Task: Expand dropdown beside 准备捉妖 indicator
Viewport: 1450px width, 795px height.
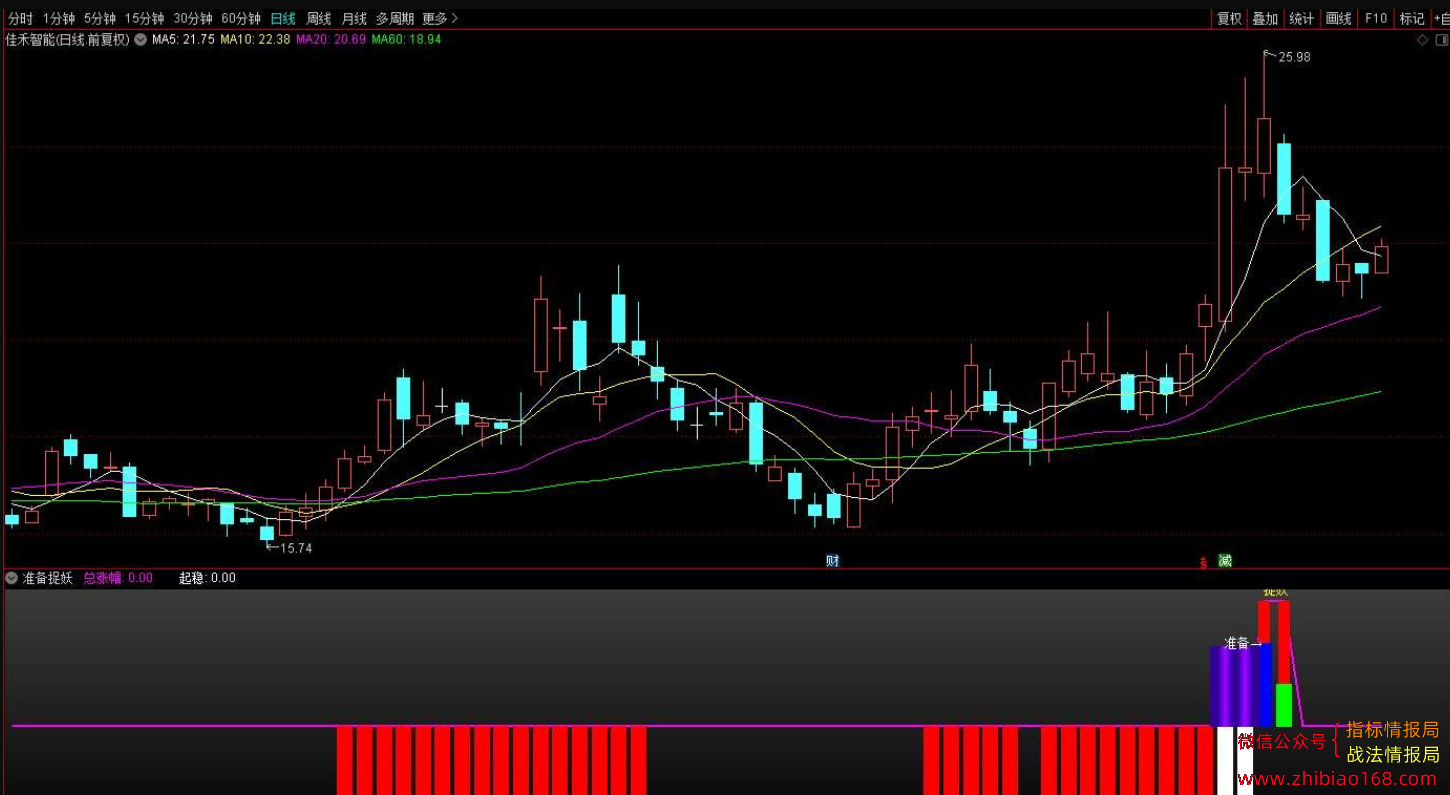Action: (11, 578)
